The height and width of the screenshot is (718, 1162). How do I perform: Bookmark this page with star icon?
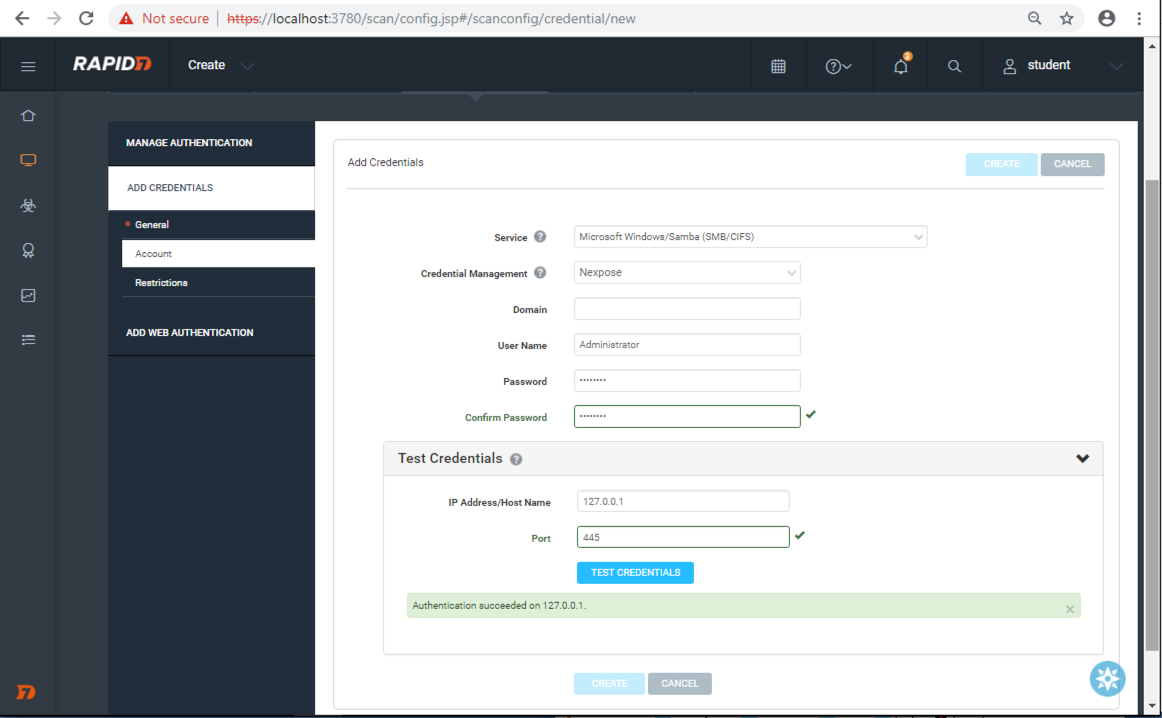pos(1066,19)
